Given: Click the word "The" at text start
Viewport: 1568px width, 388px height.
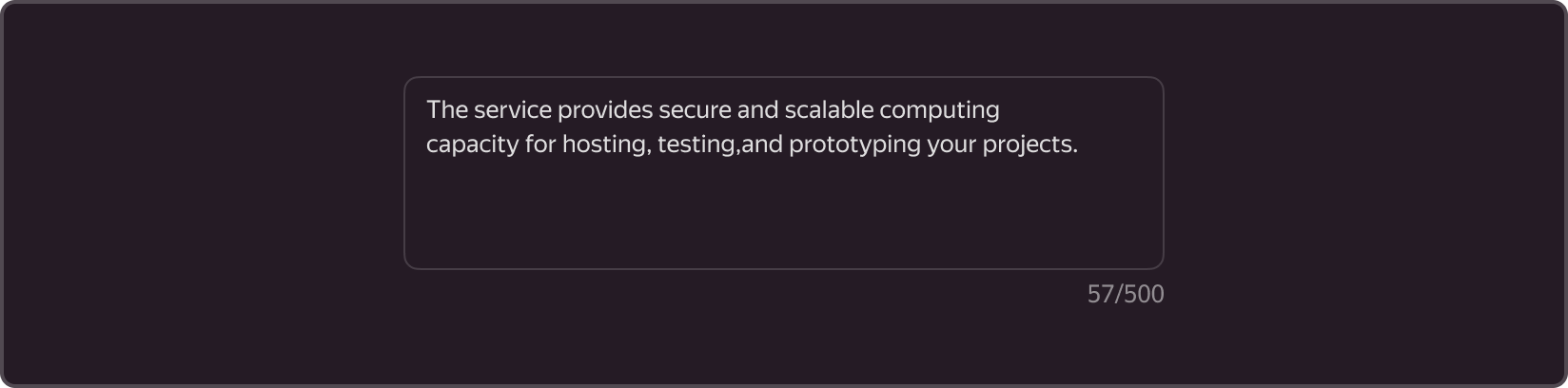Looking at the screenshot, I should (x=447, y=110).
